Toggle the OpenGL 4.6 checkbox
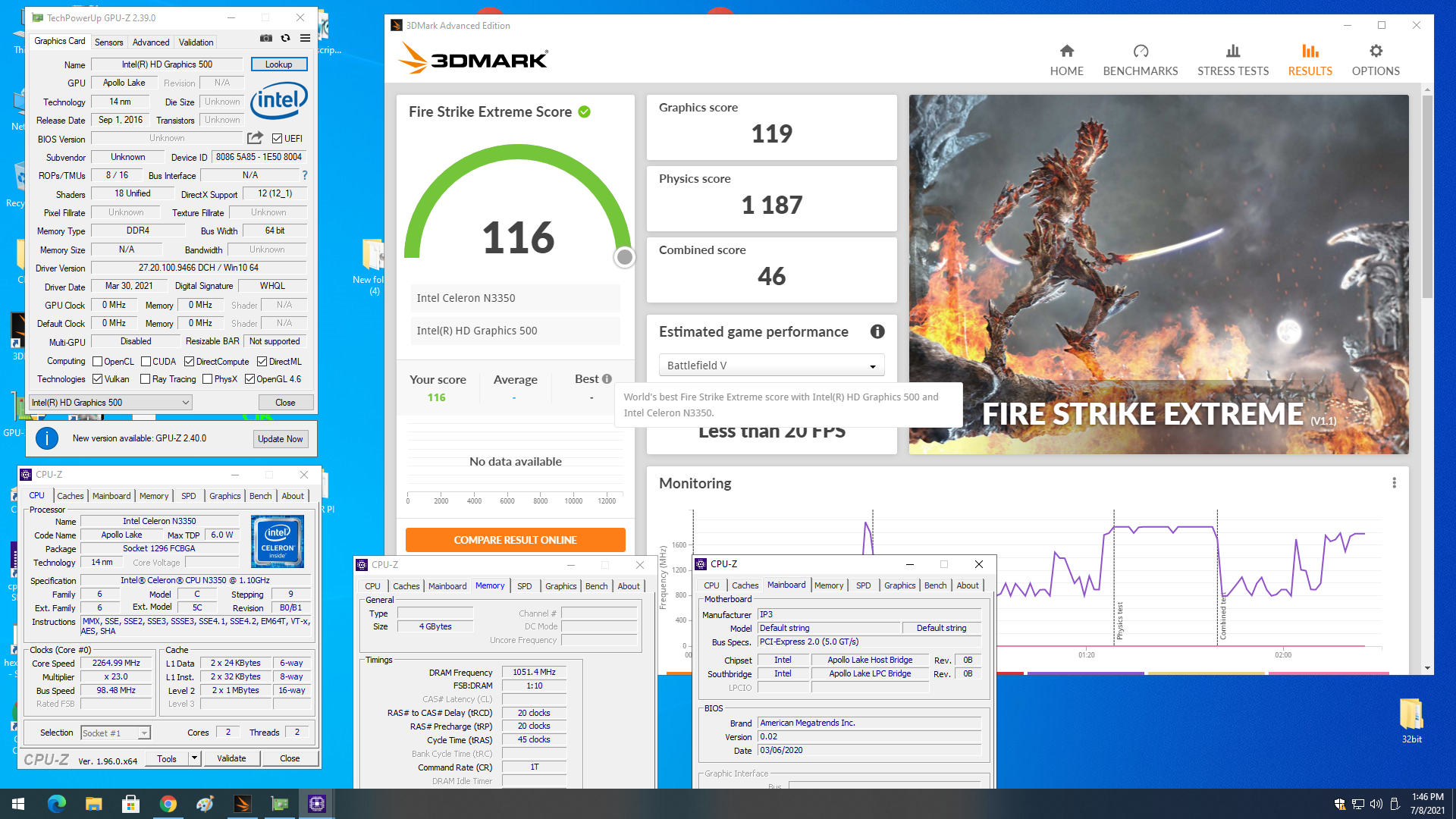 pos(249,379)
